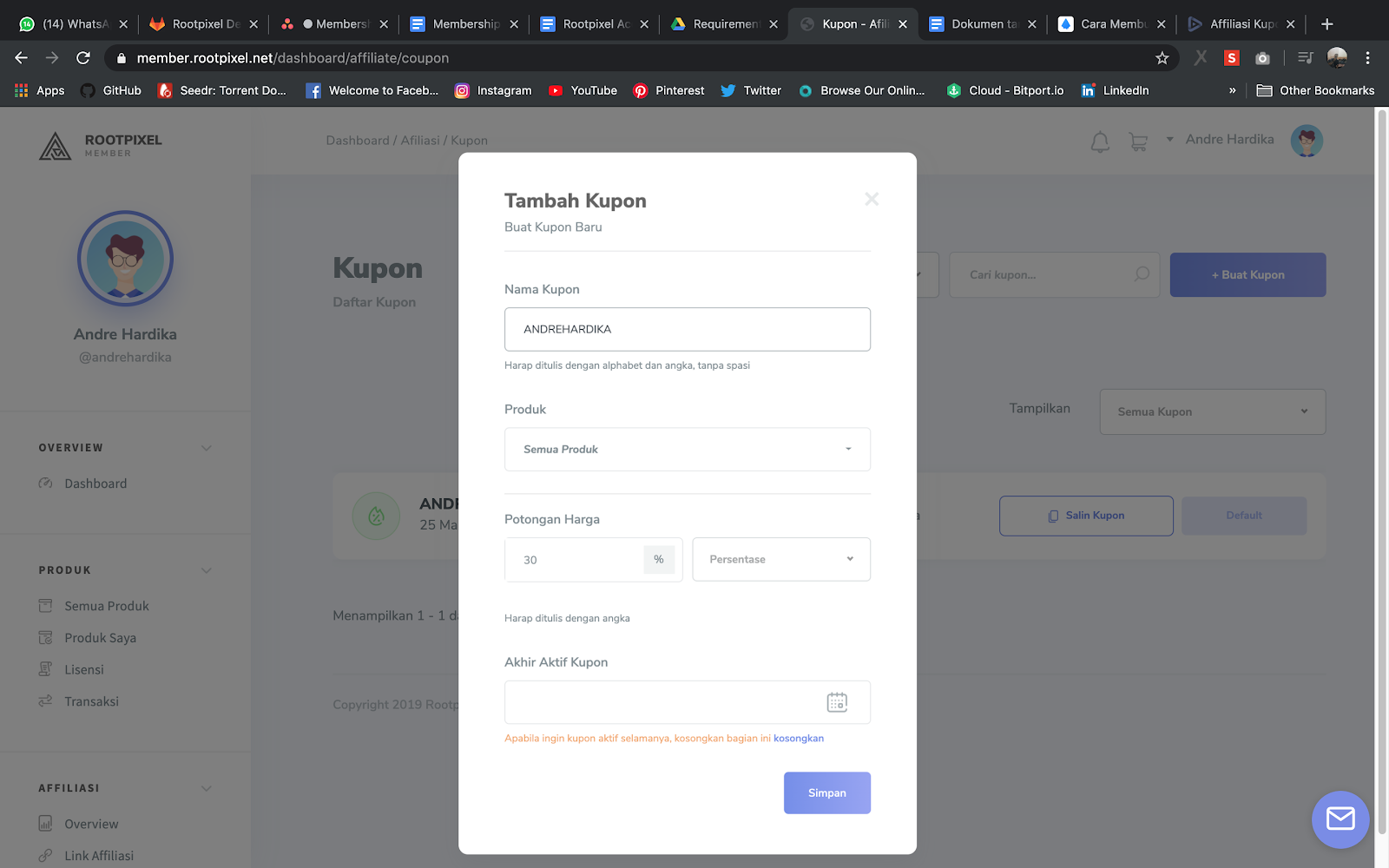Click the Potongan Harga amount field
The image size is (1389, 868).
click(x=574, y=560)
